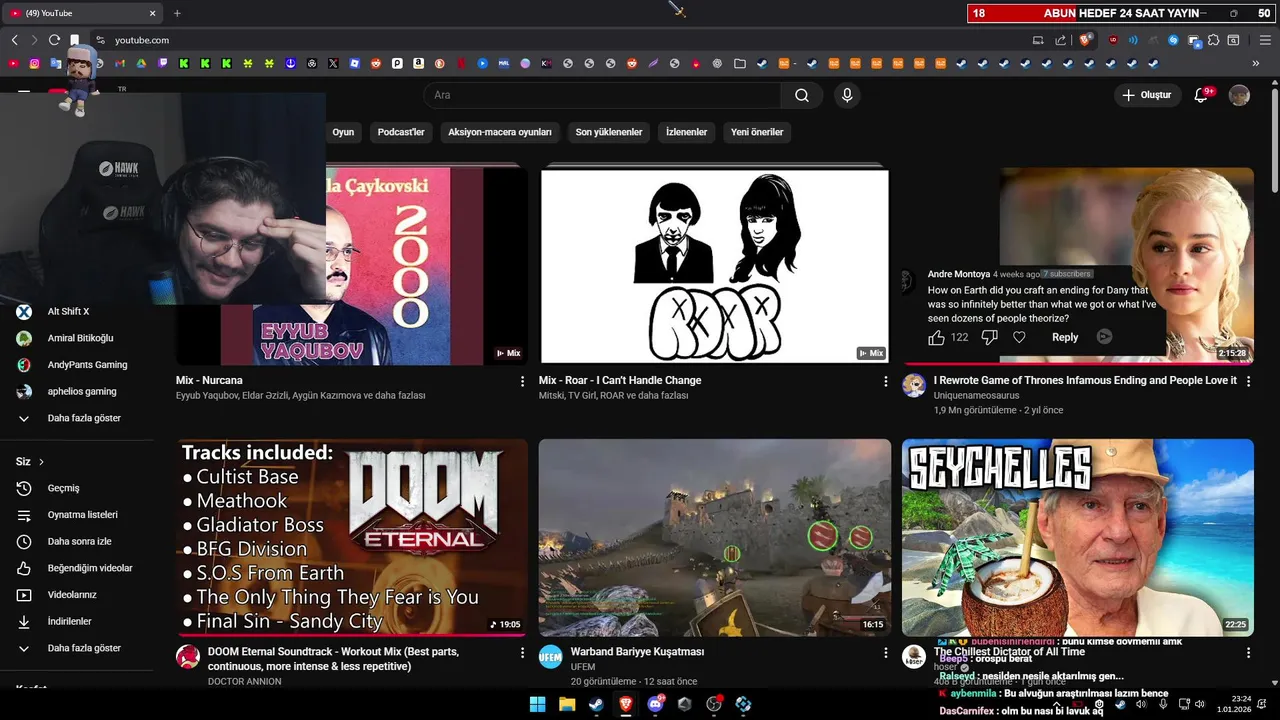Open the Siz section chevron
This screenshot has width=1280, height=720.
tap(42, 462)
